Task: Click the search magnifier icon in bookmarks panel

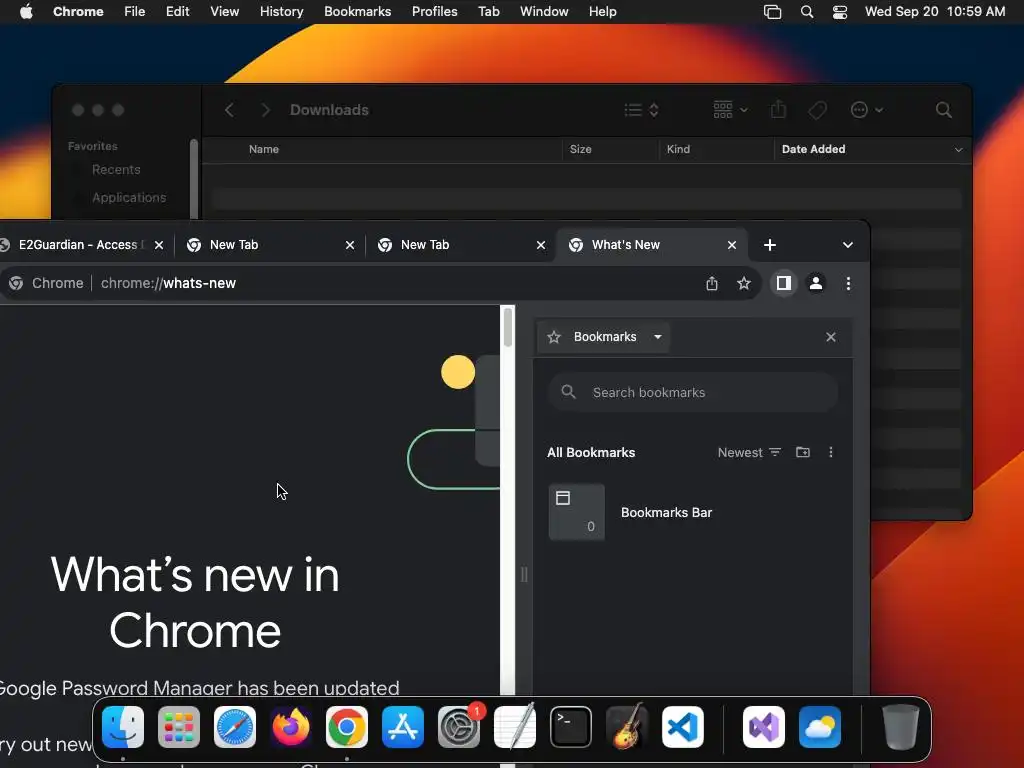Action: [x=569, y=392]
